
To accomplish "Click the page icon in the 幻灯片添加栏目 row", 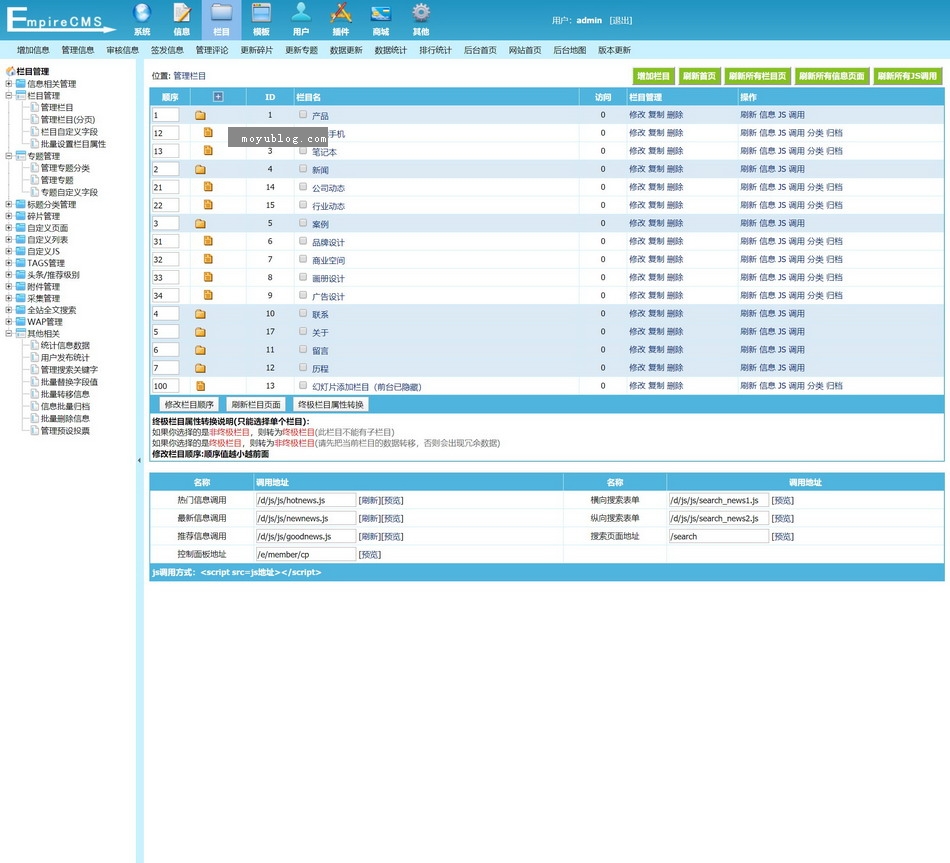I will click(x=201, y=386).
